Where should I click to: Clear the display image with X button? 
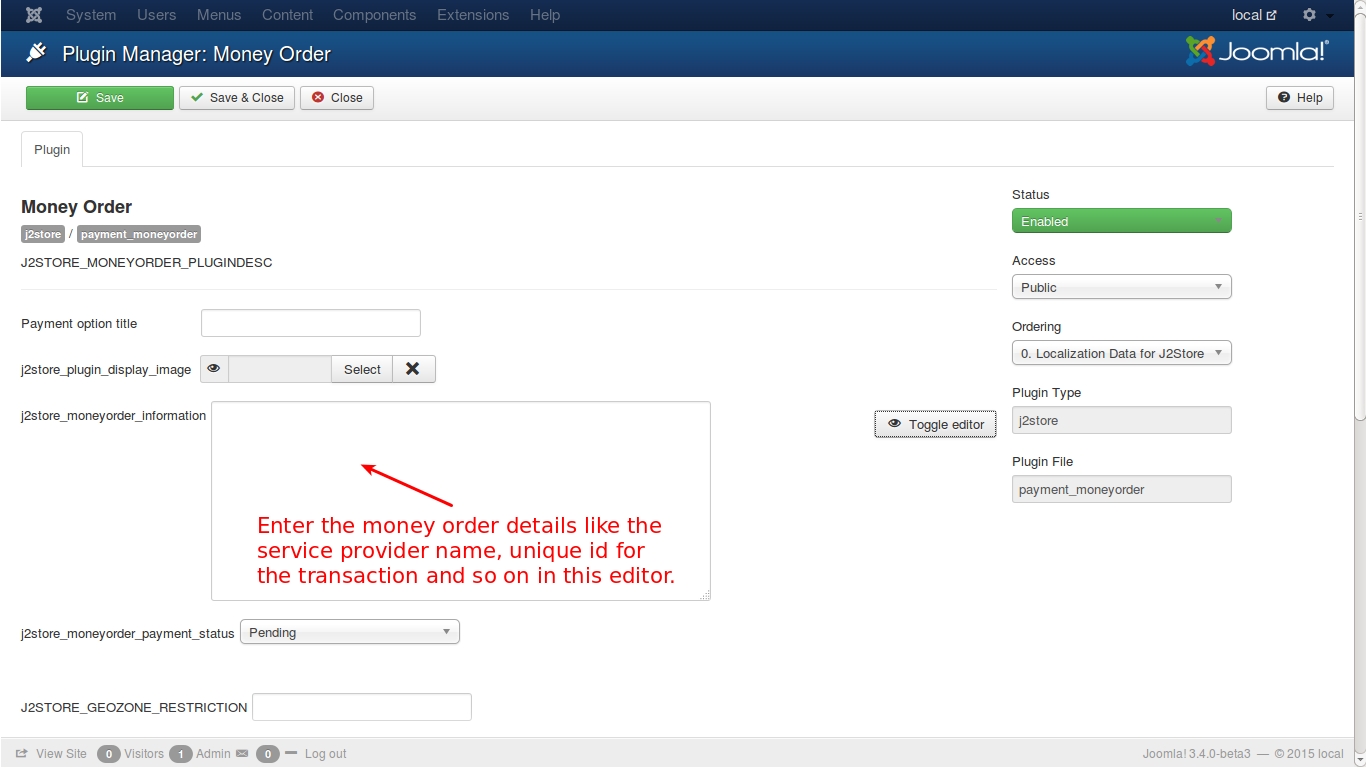[413, 369]
